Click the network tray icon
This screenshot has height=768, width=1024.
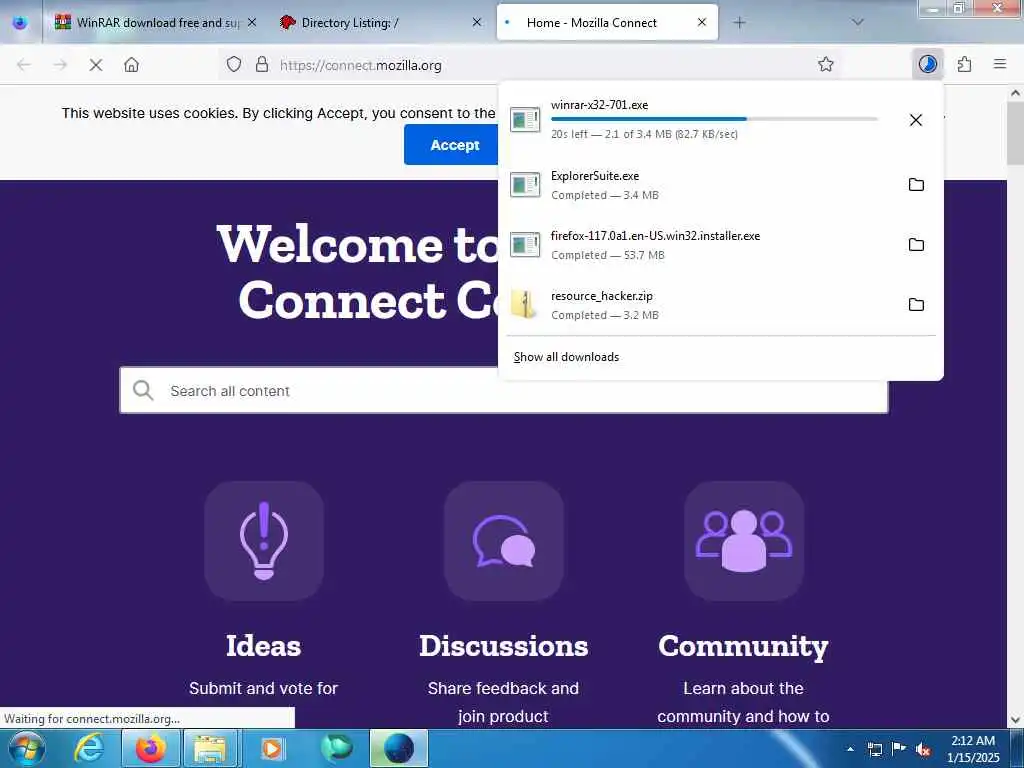[x=875, y=749]
